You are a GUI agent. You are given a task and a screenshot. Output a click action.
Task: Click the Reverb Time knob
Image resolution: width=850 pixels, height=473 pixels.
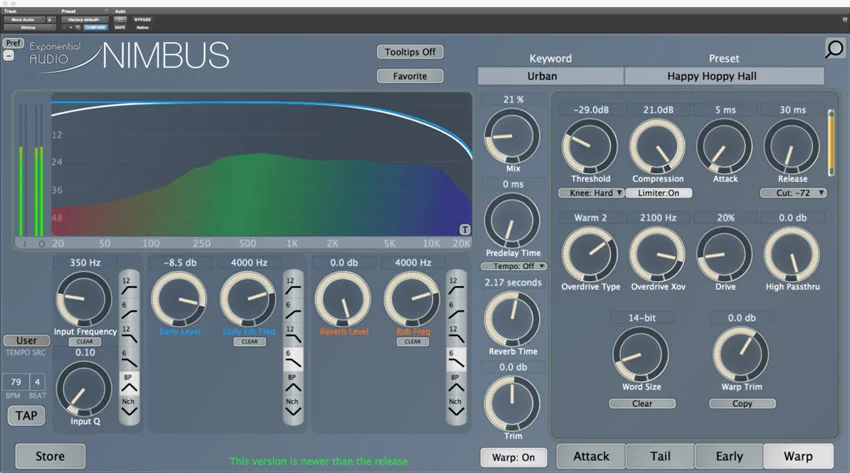click(512, 319)
